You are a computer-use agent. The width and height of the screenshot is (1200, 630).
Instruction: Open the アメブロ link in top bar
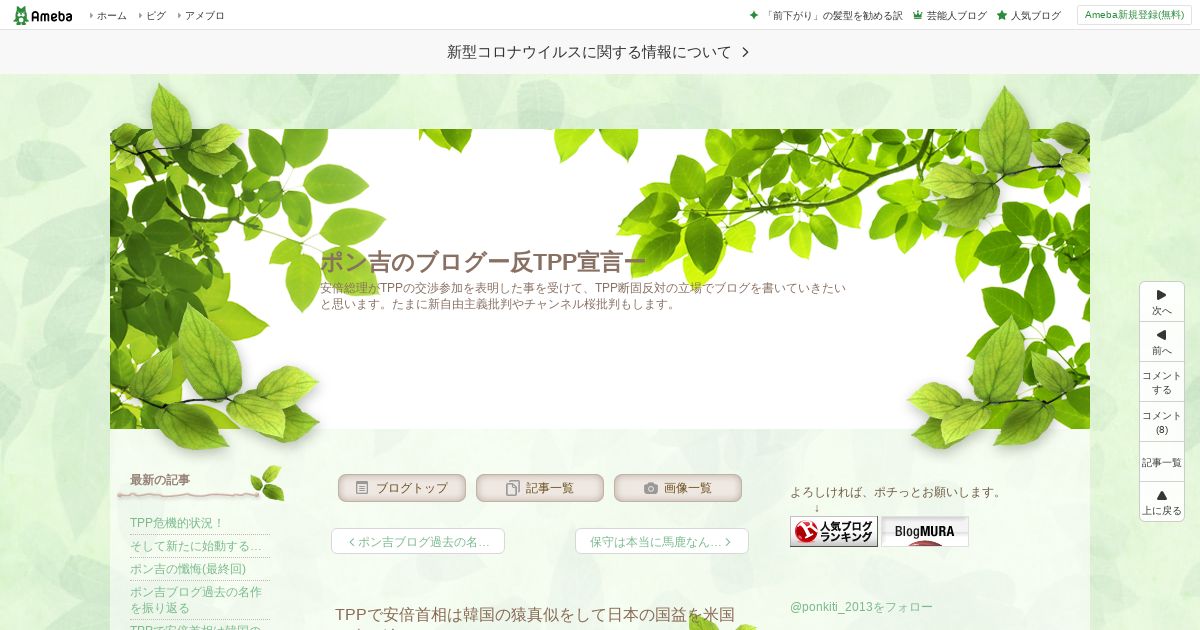[x=204, y=16]
